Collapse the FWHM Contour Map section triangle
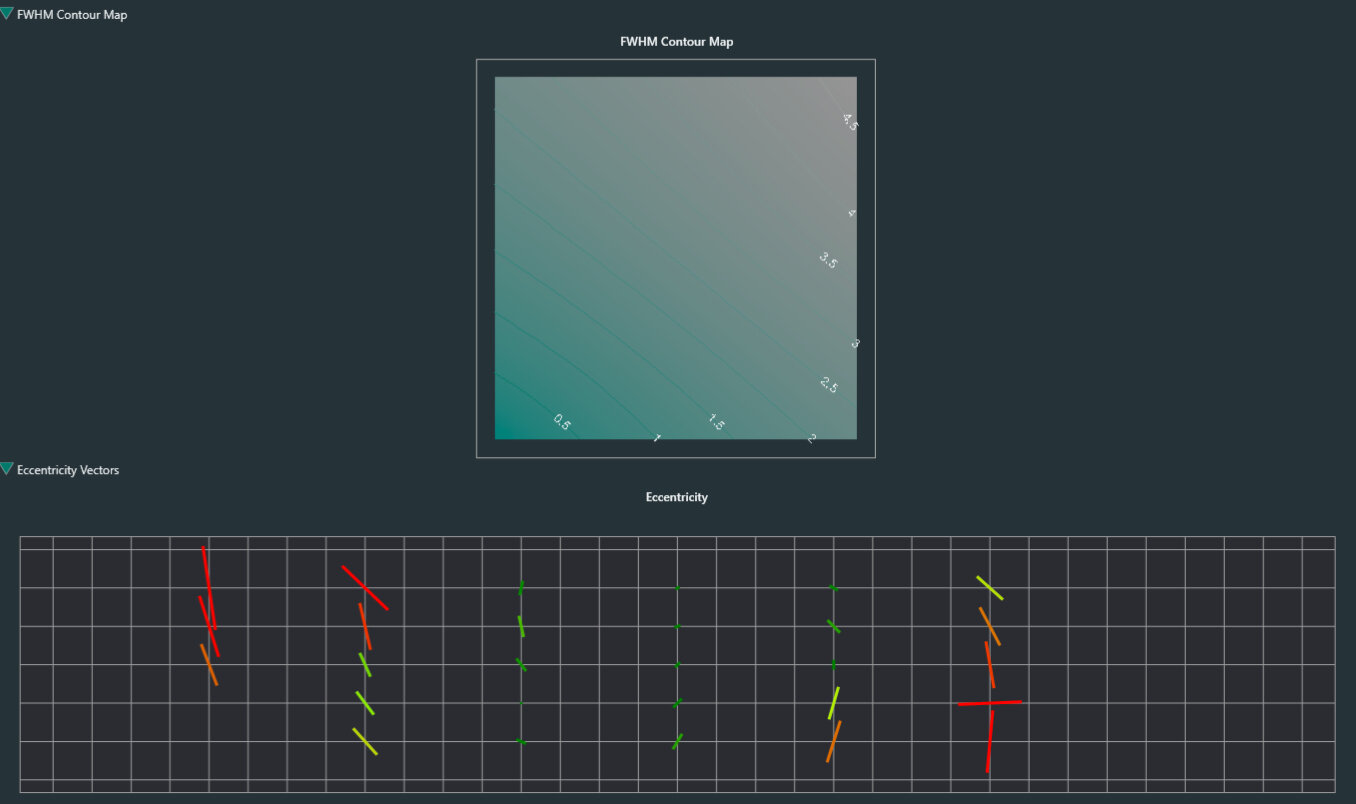1356x804 pixels. pos(7,14)
